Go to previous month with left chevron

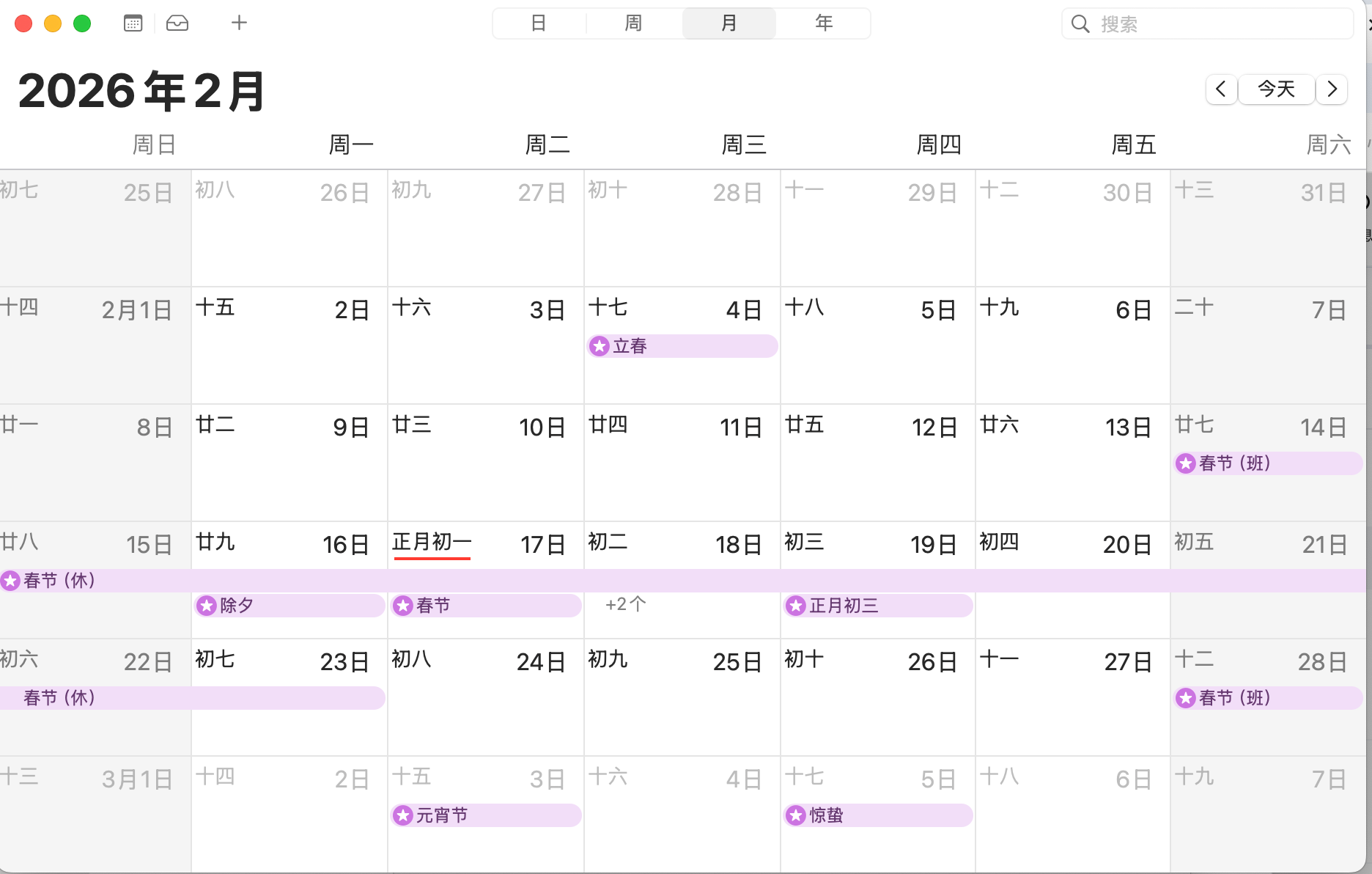coord(1221,89)
